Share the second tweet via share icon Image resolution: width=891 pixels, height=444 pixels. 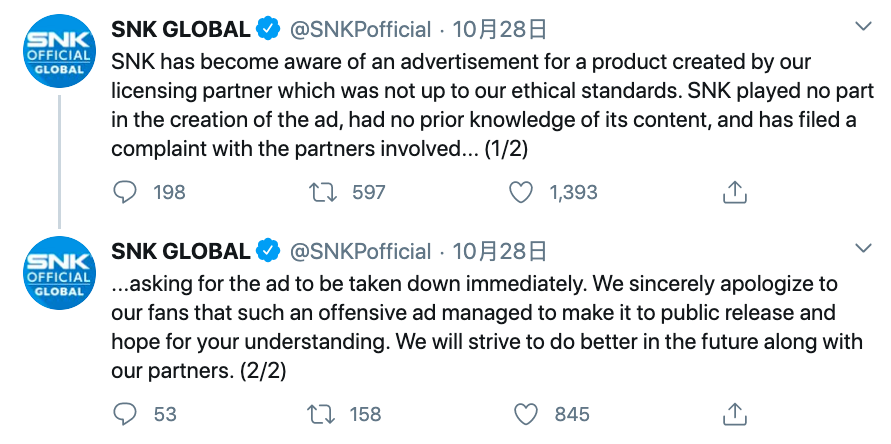click(734, 414)
